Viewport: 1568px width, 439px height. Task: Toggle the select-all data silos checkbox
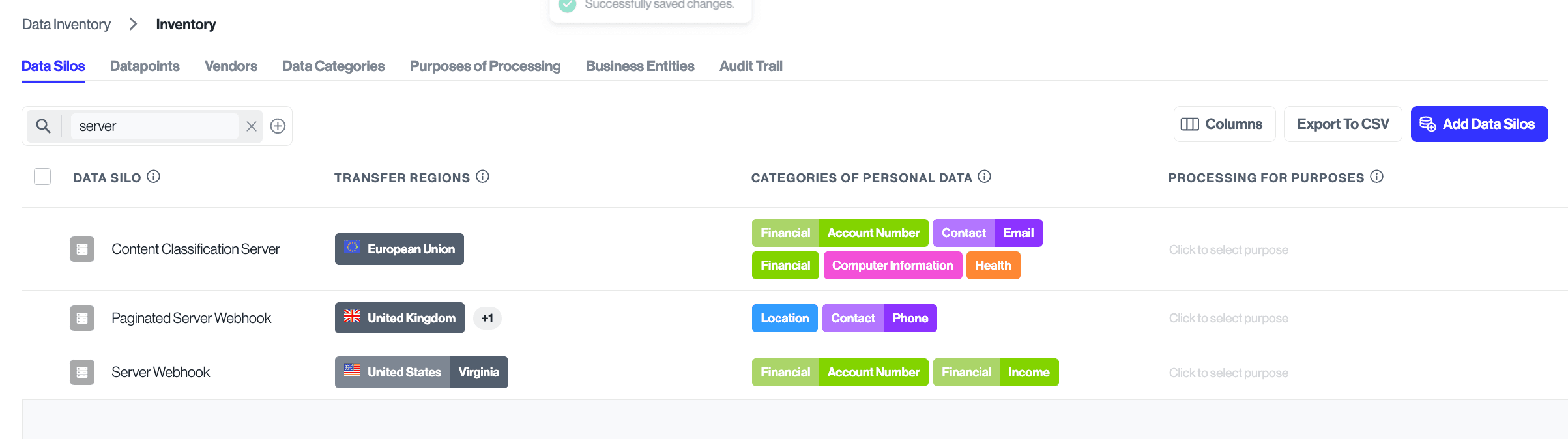(x=42, y=177)
